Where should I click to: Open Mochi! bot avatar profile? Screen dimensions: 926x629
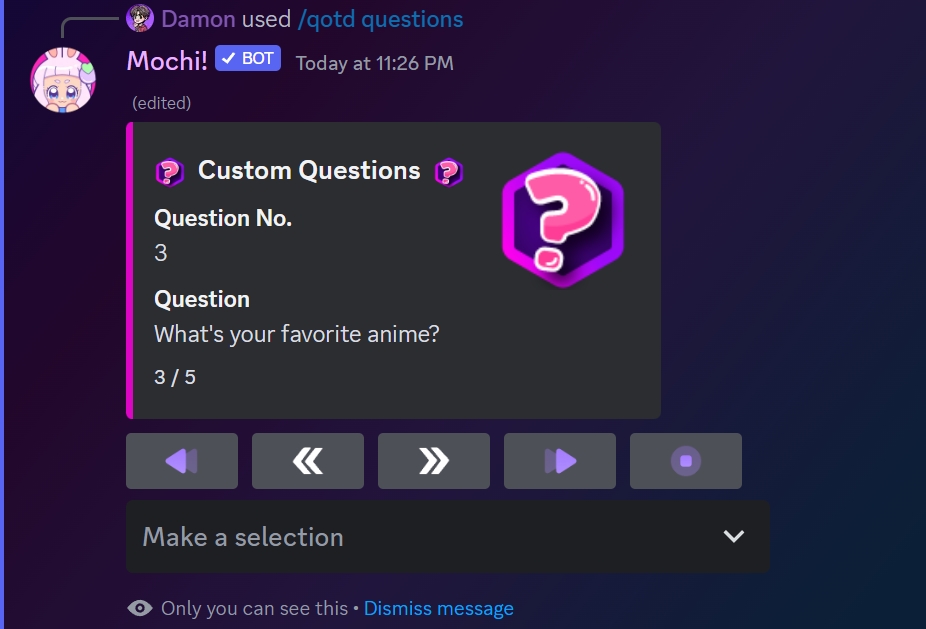(x=64, y=79)
